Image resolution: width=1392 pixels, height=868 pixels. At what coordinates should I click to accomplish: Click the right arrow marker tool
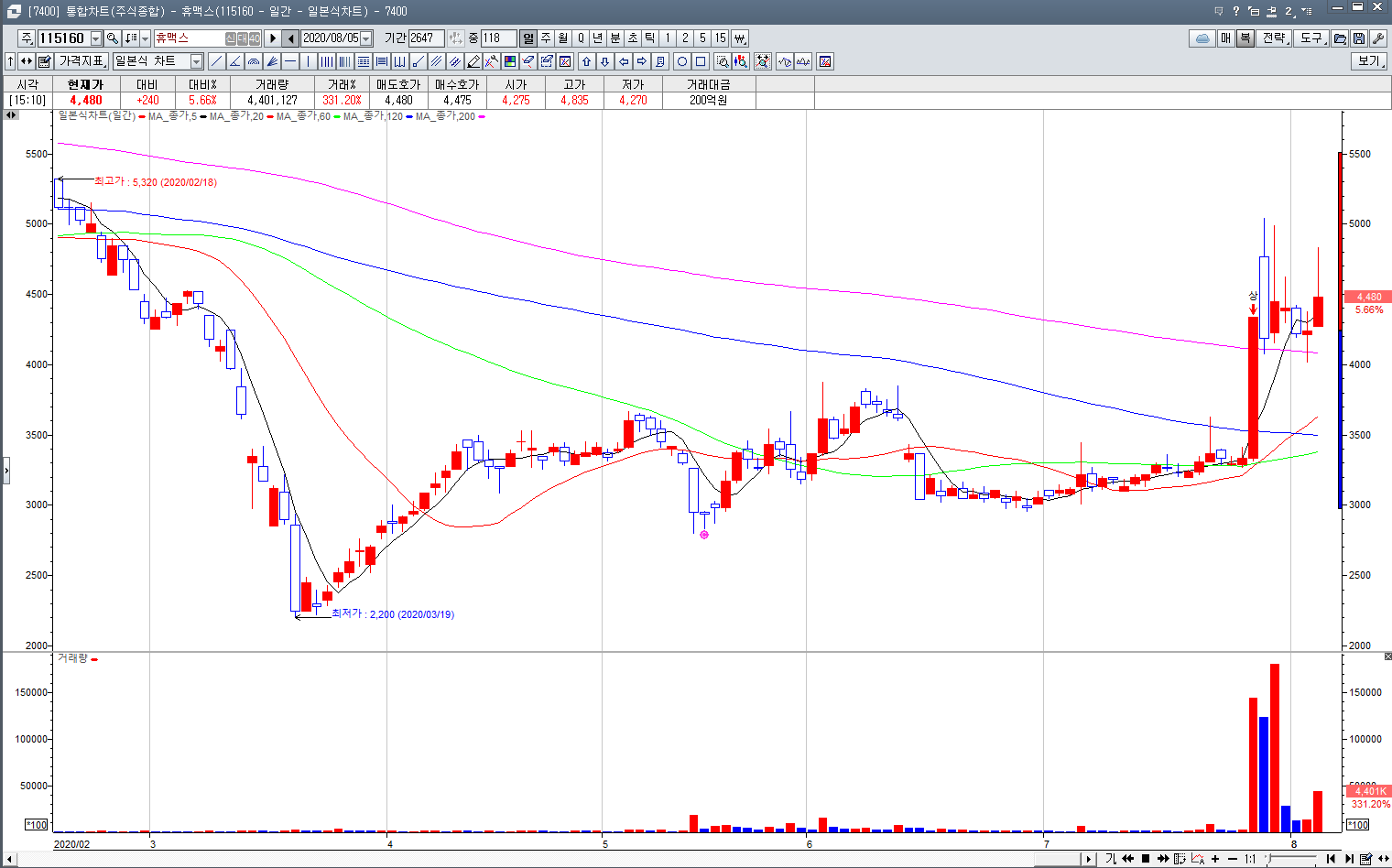pyautogui.click(x=641, y=61)
